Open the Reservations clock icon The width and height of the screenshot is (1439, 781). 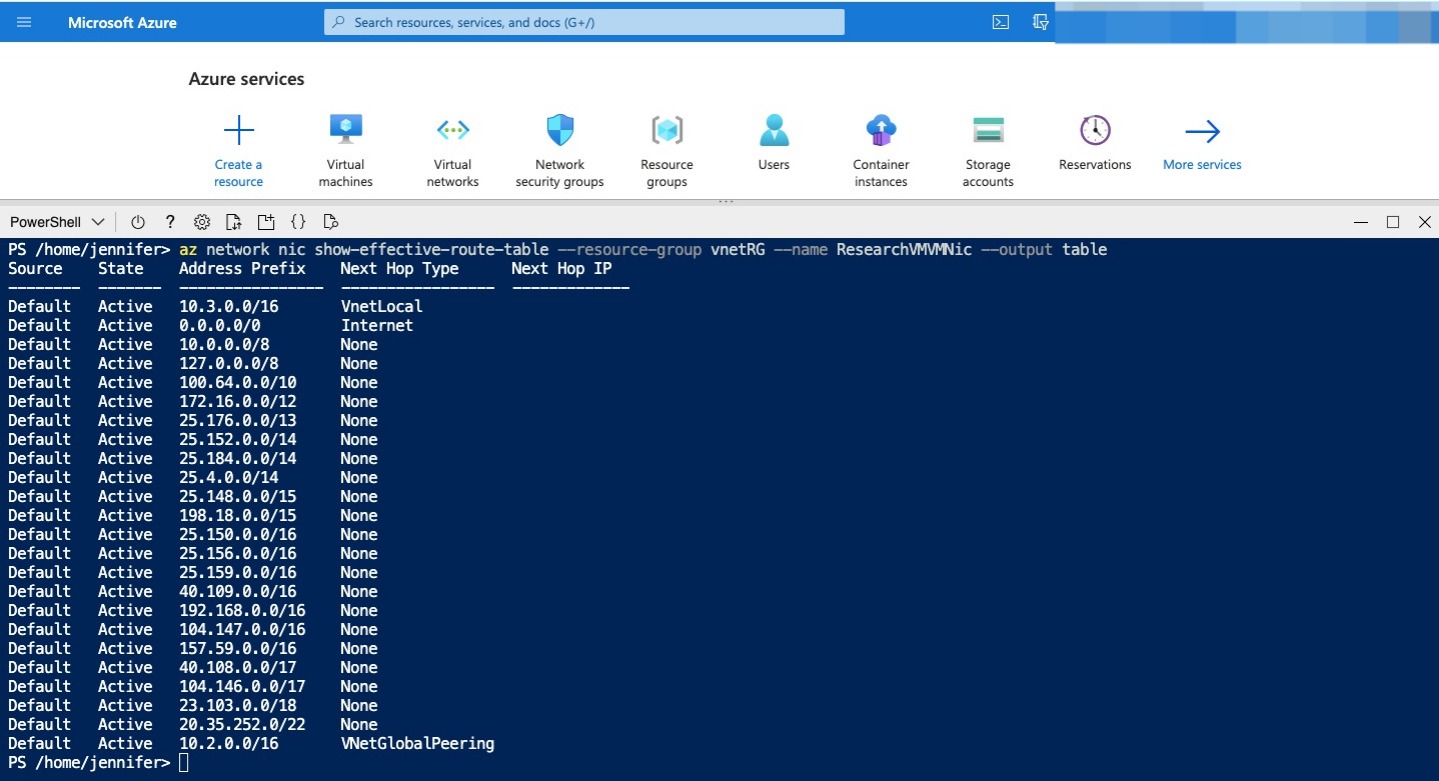click(x=1095, y=130)
